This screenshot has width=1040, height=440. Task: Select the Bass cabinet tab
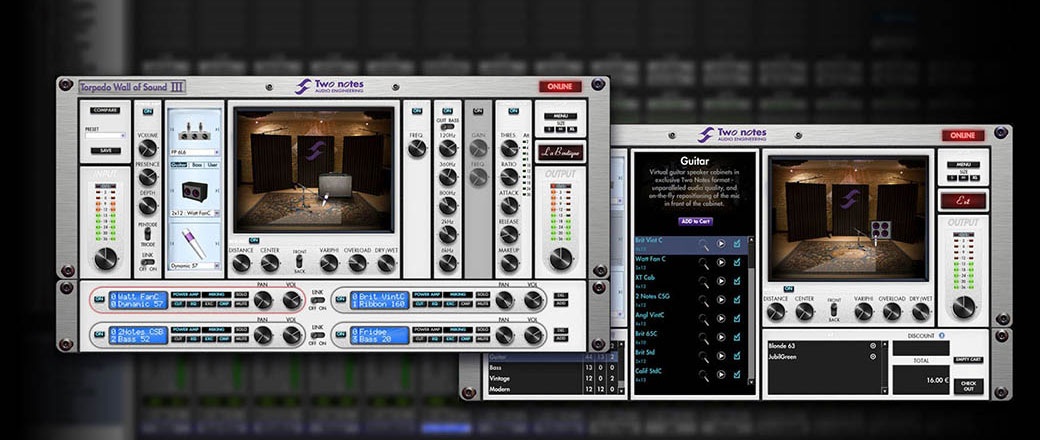click(x=195, y=164)
